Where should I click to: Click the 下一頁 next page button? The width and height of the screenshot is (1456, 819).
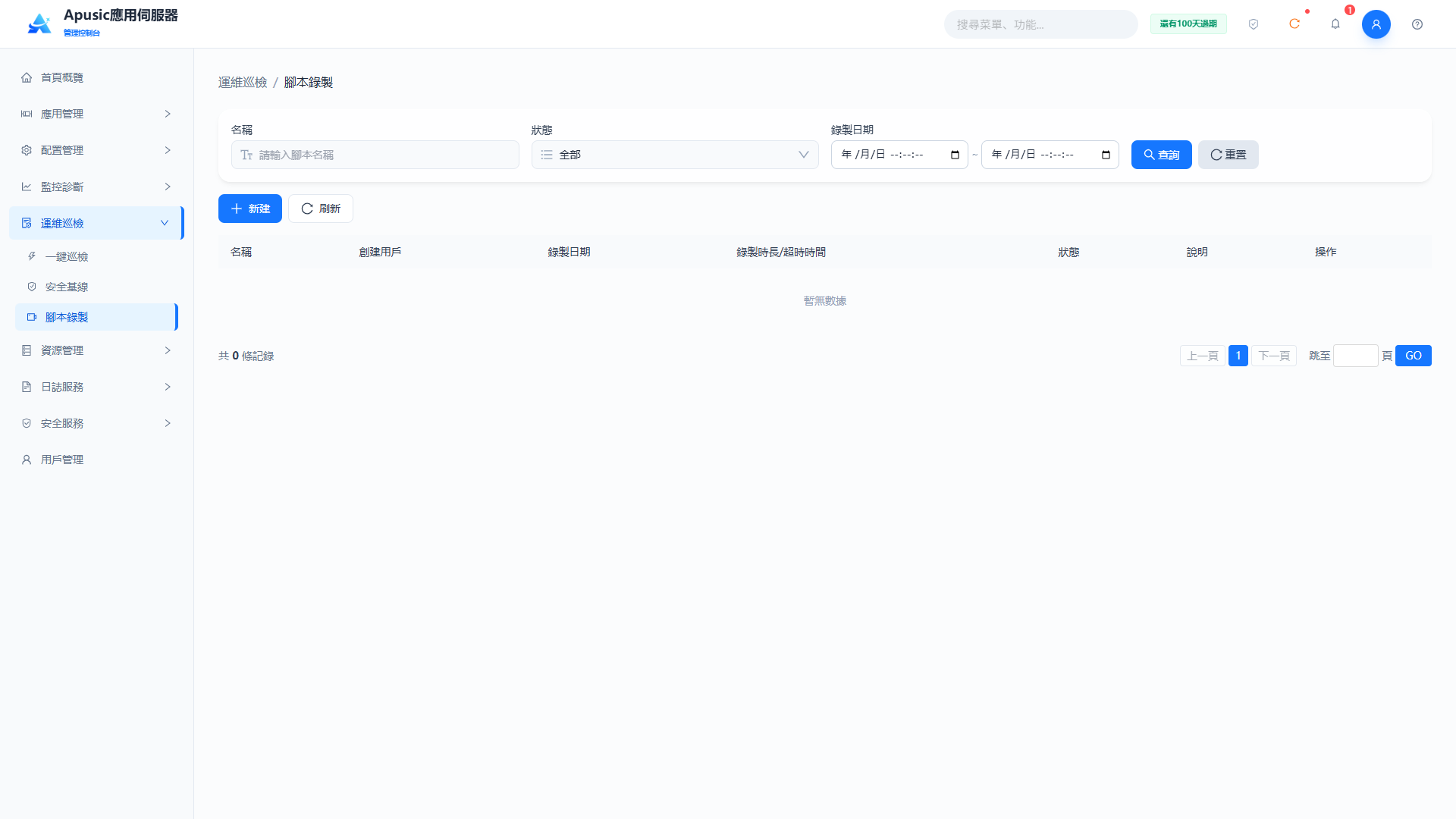point(1273,356)
